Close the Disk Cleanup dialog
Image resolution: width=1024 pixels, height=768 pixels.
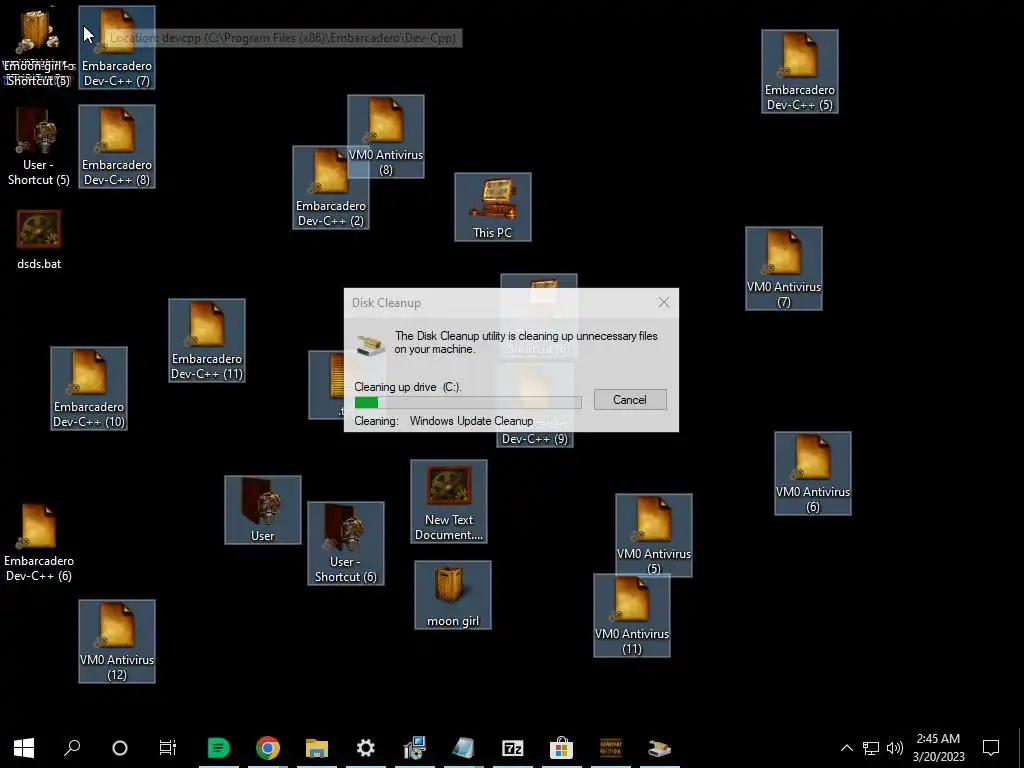[664, 302]
